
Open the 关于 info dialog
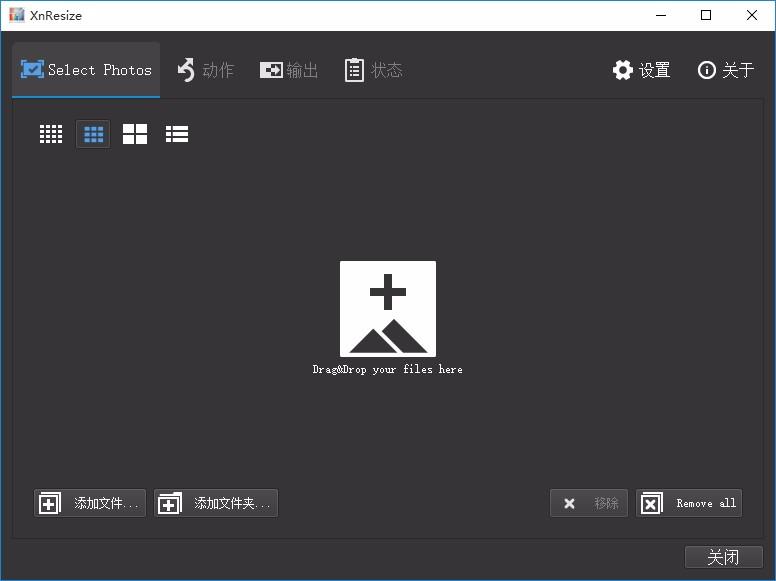(726, 70)
